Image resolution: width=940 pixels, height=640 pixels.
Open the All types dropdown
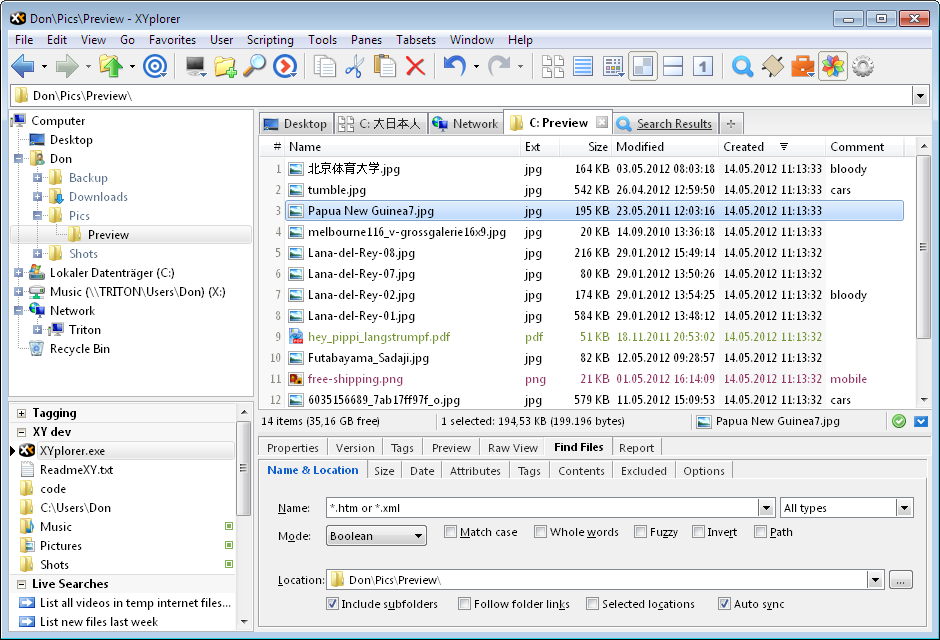847,508
